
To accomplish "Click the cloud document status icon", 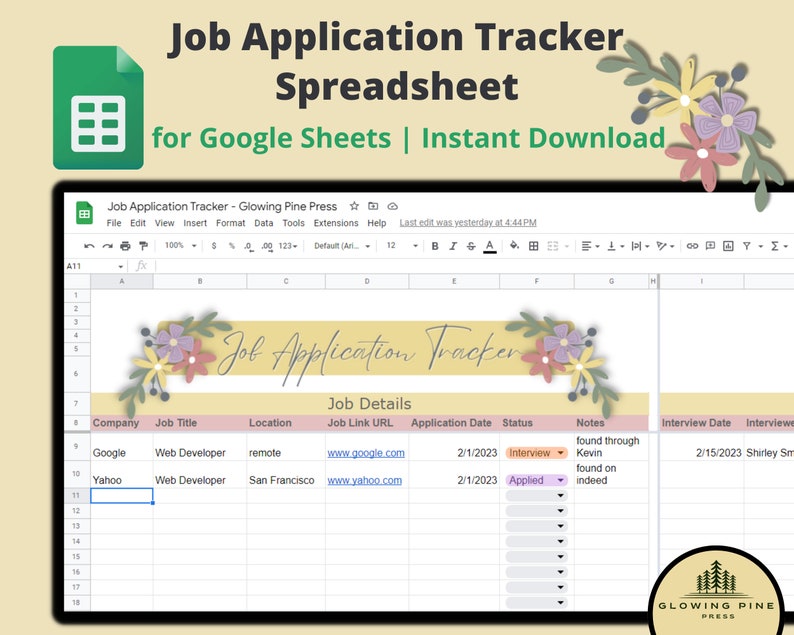I will 392,206.
